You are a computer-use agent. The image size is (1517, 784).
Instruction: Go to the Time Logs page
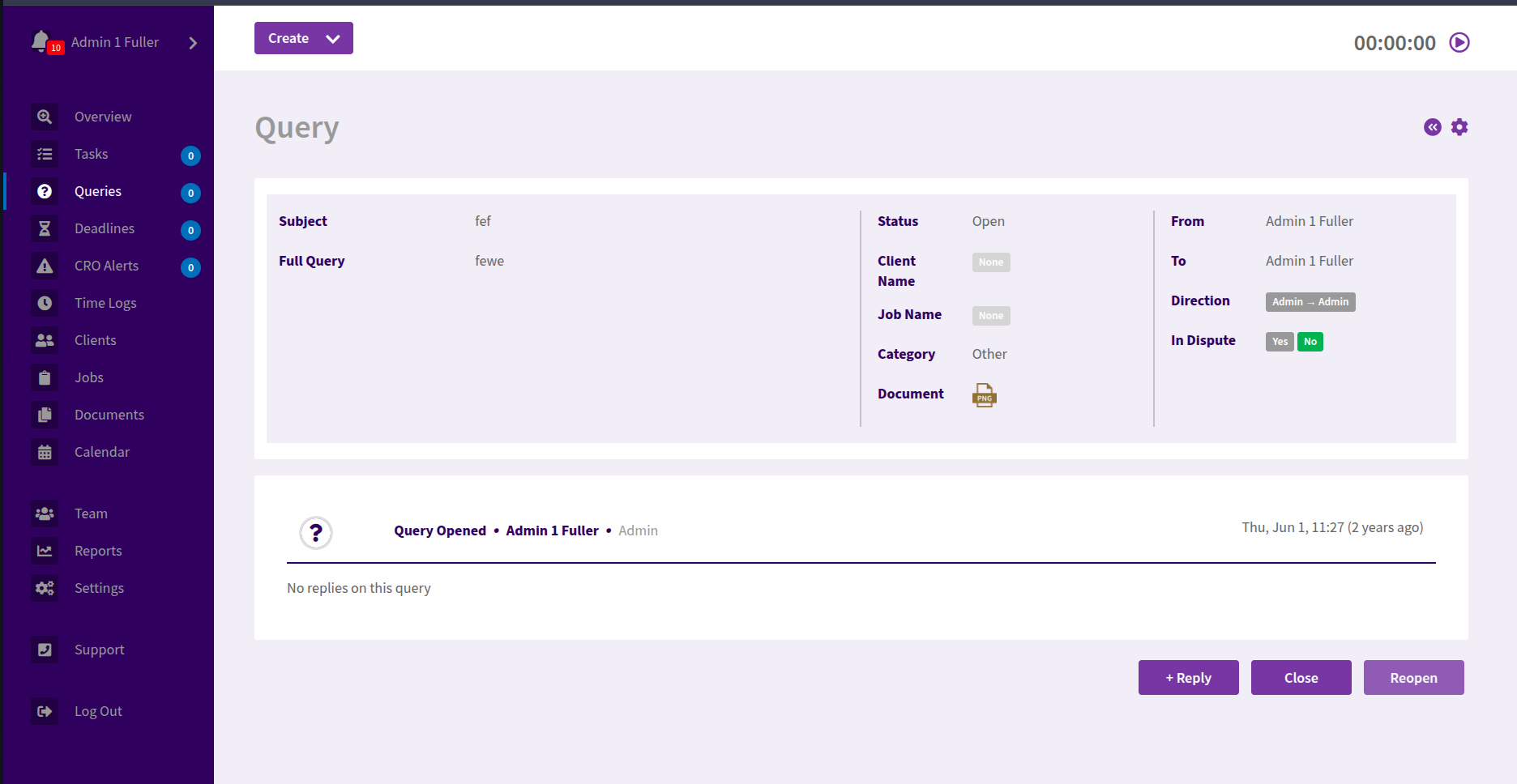click(x=105, y=303)
